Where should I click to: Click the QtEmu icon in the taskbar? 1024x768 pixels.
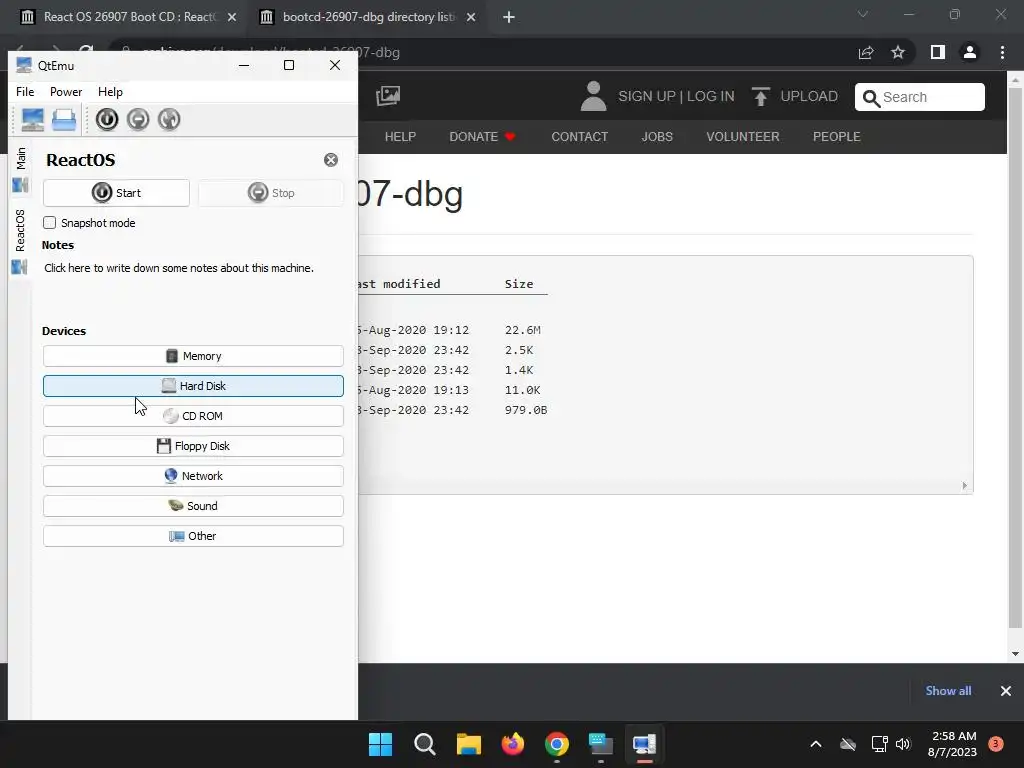(645, 744)
